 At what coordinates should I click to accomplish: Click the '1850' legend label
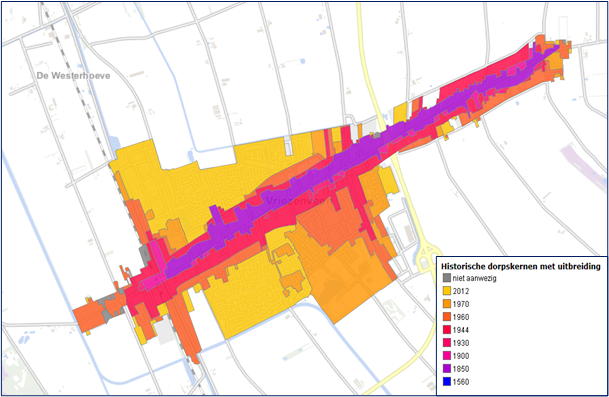[461, 369]
